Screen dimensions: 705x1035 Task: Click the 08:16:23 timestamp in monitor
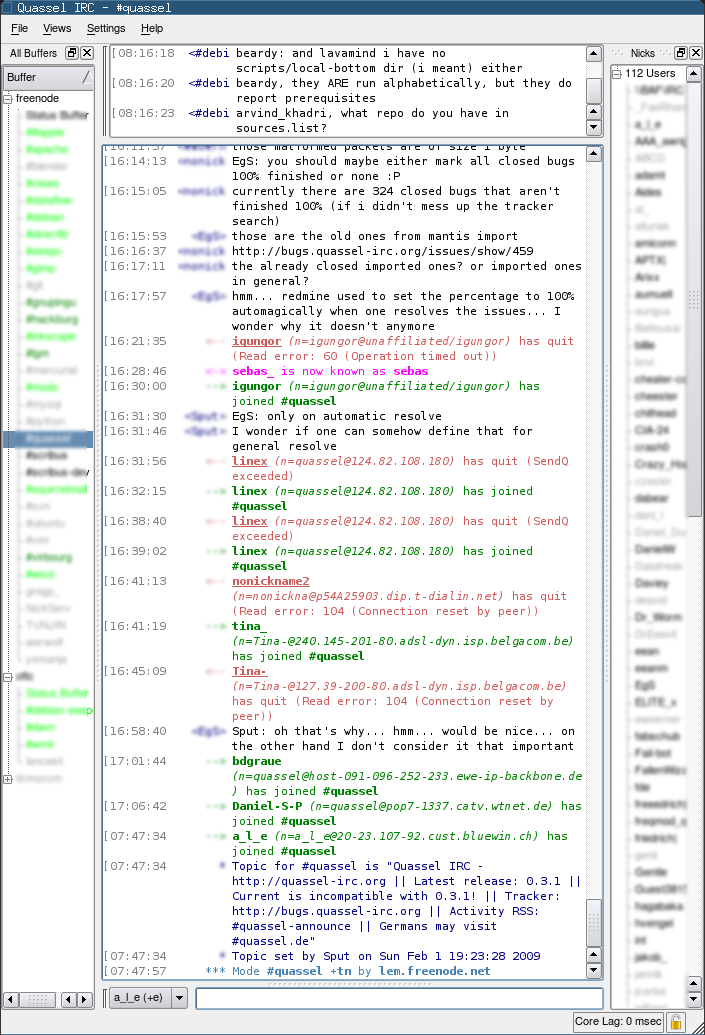click(x=143, y=113)
